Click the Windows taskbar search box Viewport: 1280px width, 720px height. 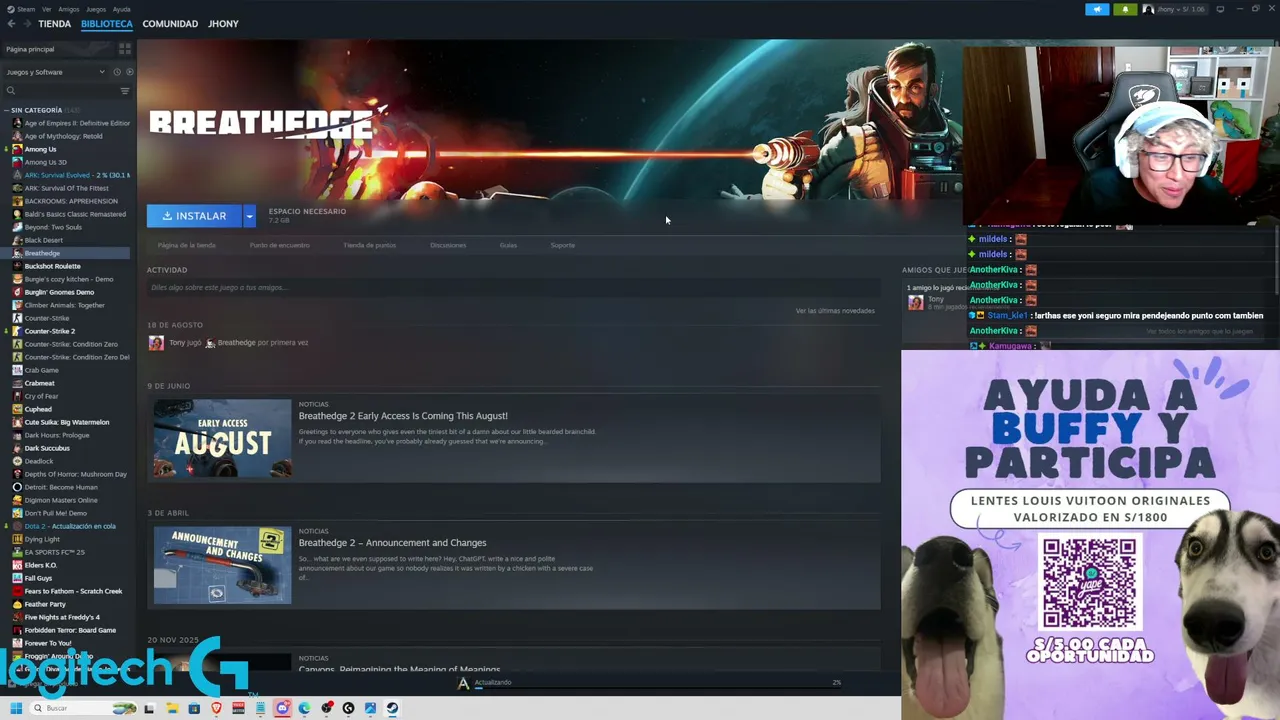[x=82, y=708]
